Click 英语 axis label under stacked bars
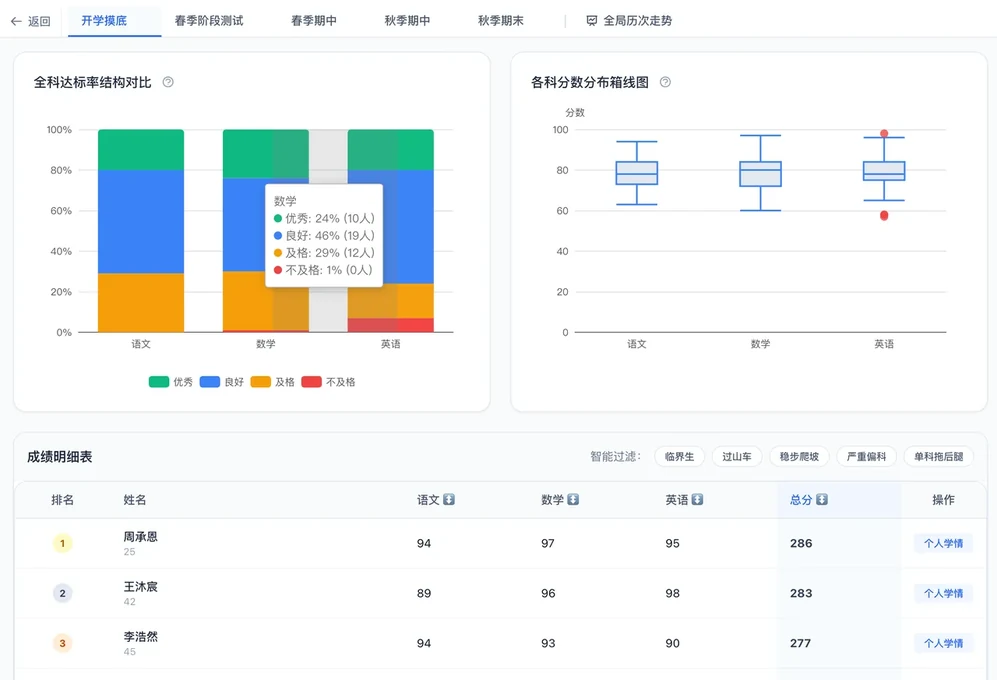The width and height of the screenshot is (997, 680). click(x=390, y=343)
